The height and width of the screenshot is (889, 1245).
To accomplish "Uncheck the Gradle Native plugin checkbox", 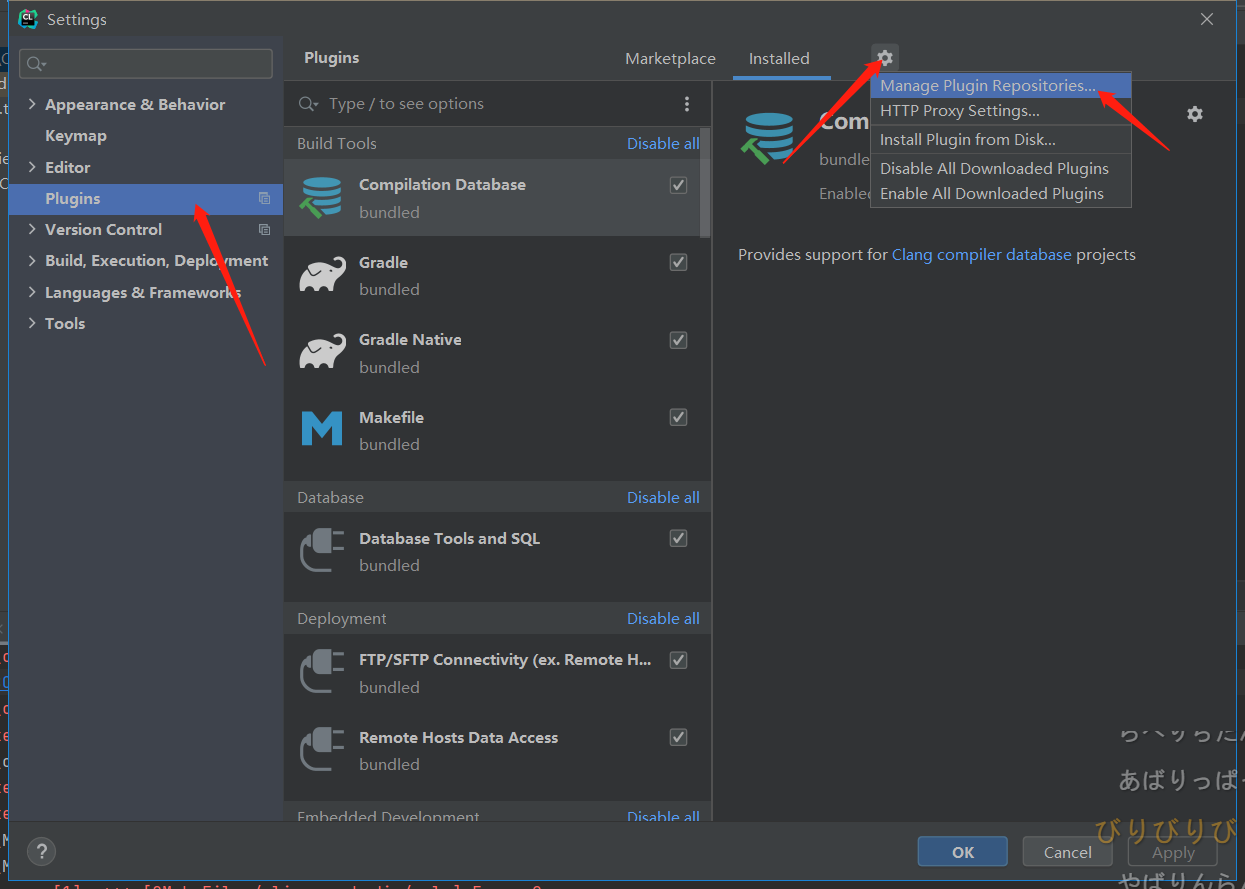I will coord(678,340).
